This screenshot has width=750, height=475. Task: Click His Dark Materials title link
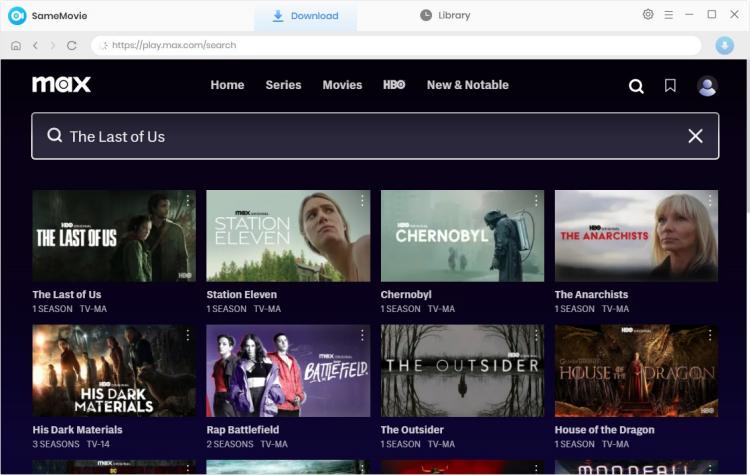(x=77, y=430)
